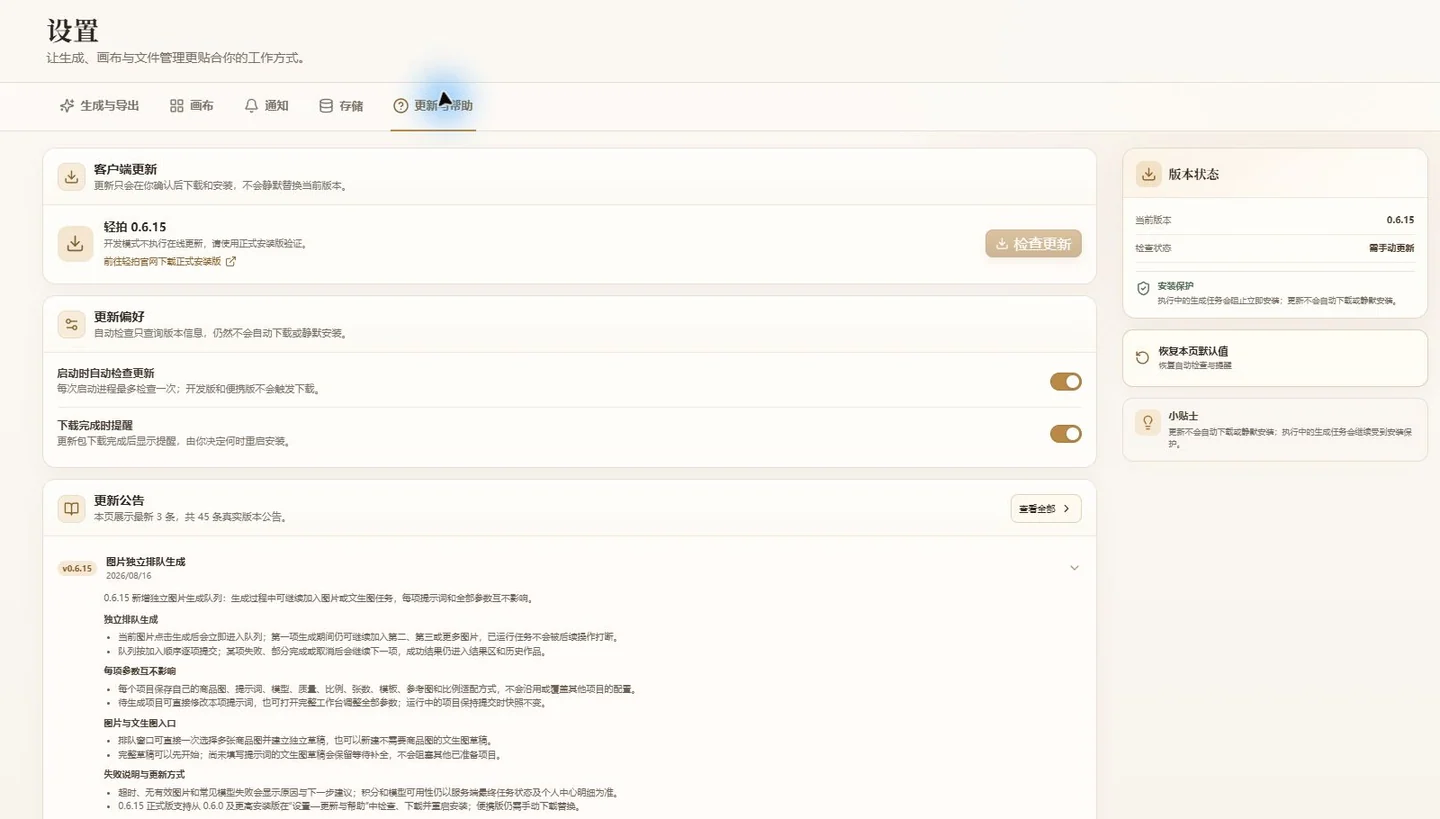Image resolution: width=1440 pixels, height=819 pixels.
Task: Turn off 下载完成时提醒 switch
Action: pyautogui.click(x=1065, y=433)
